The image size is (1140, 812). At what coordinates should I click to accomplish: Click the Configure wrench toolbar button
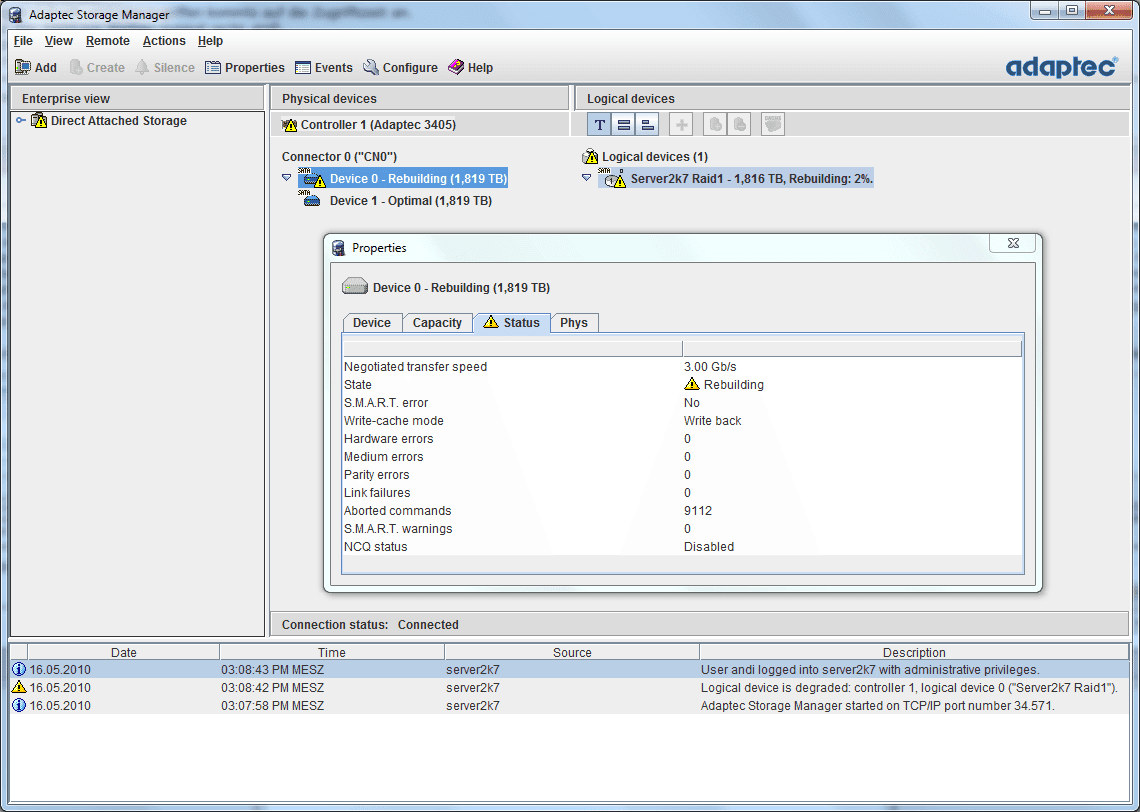[x=400, y=68]
